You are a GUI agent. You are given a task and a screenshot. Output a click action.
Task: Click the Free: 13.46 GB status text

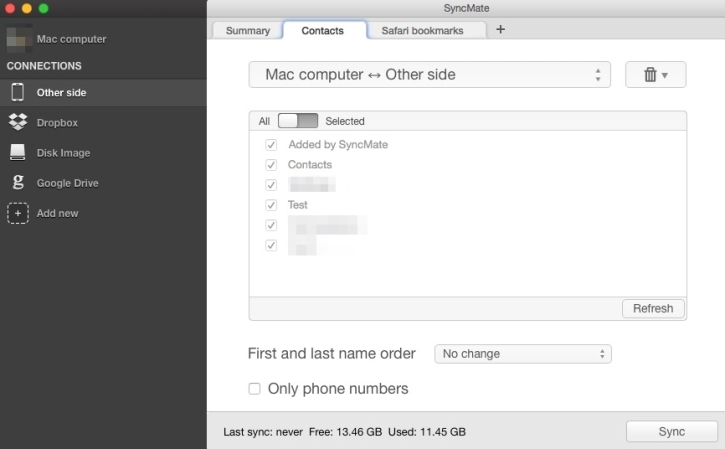coord(345,432)
